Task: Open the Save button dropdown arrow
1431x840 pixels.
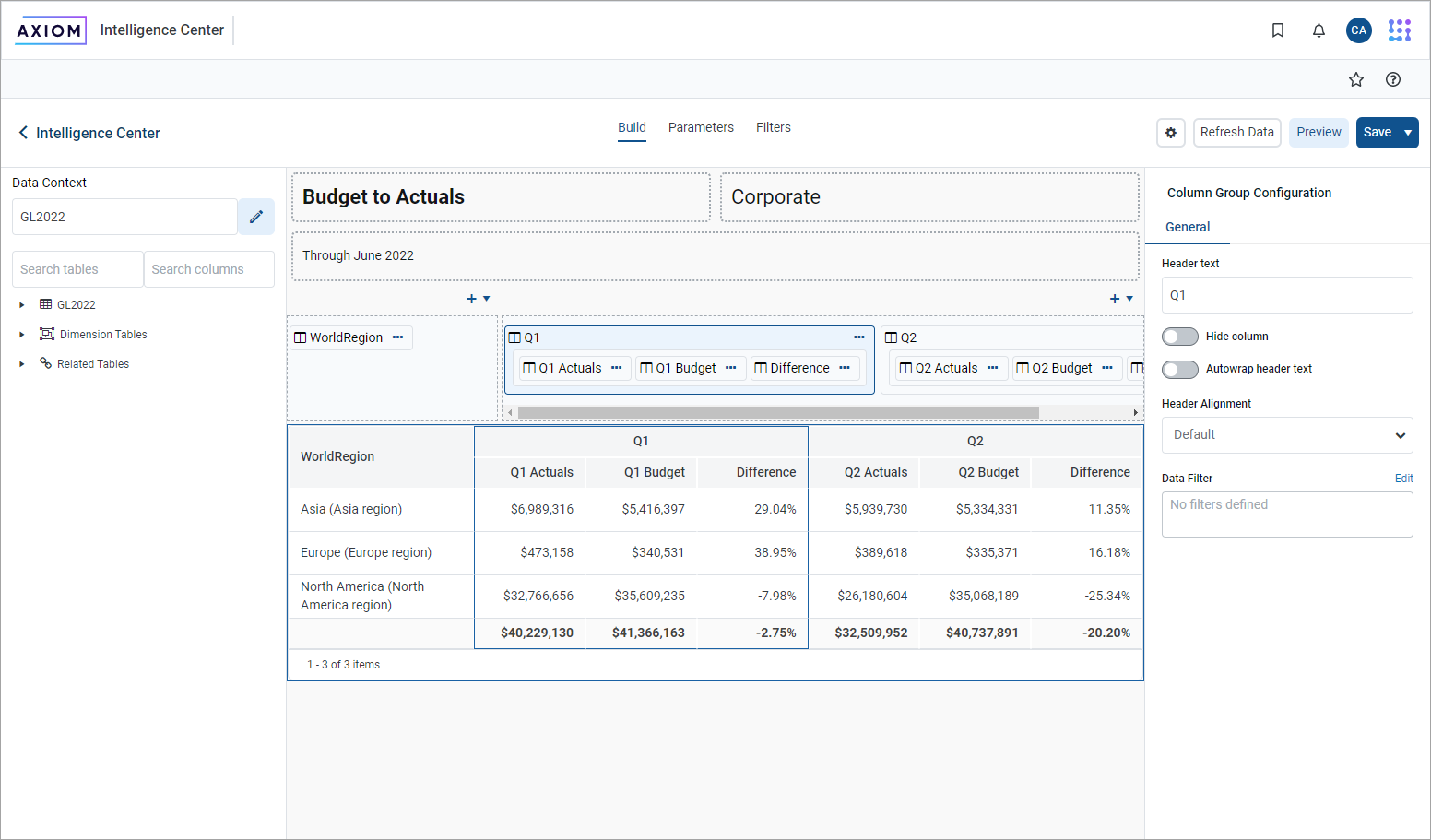Action: point(1407,133)
